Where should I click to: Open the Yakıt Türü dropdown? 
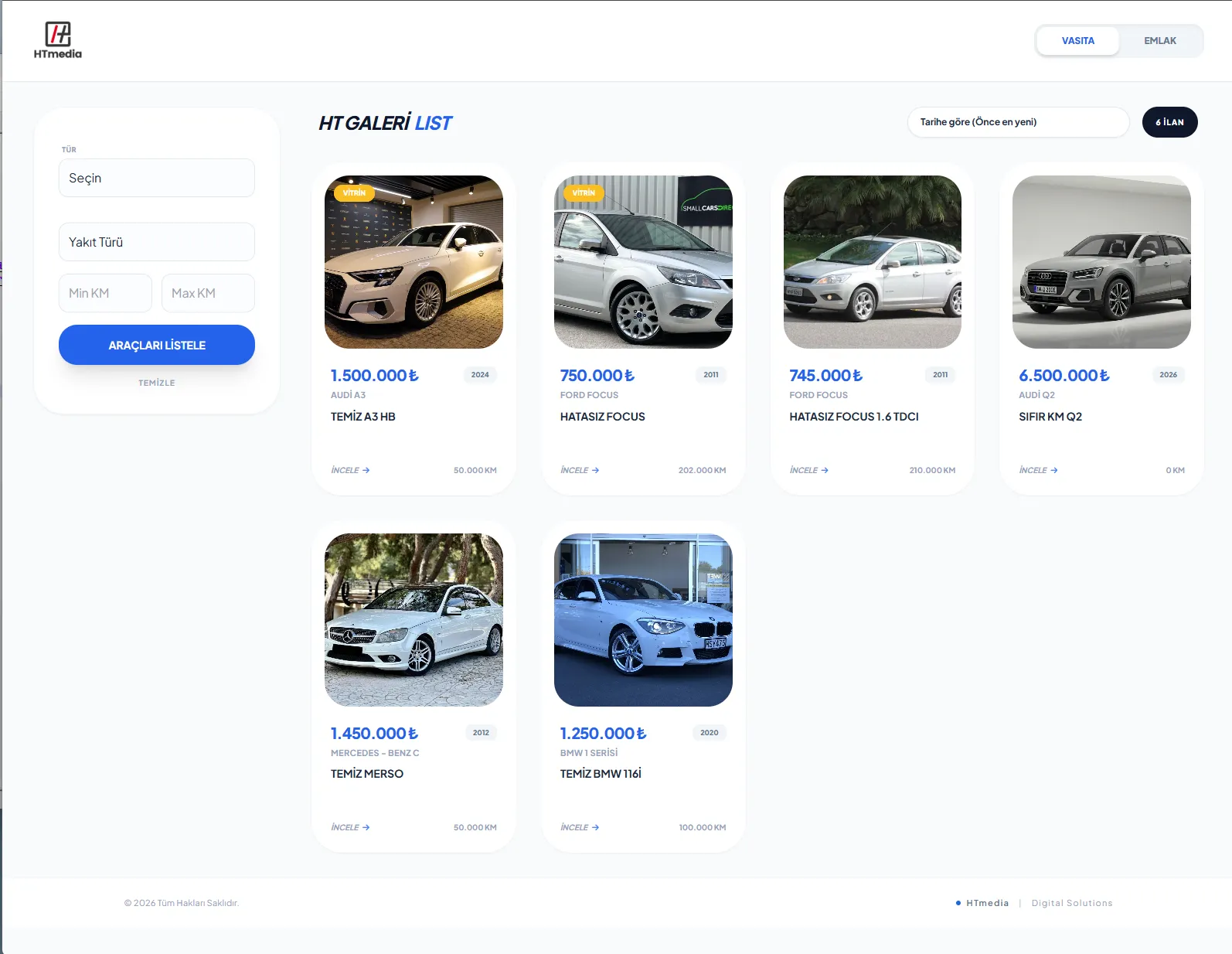[157, 242]
